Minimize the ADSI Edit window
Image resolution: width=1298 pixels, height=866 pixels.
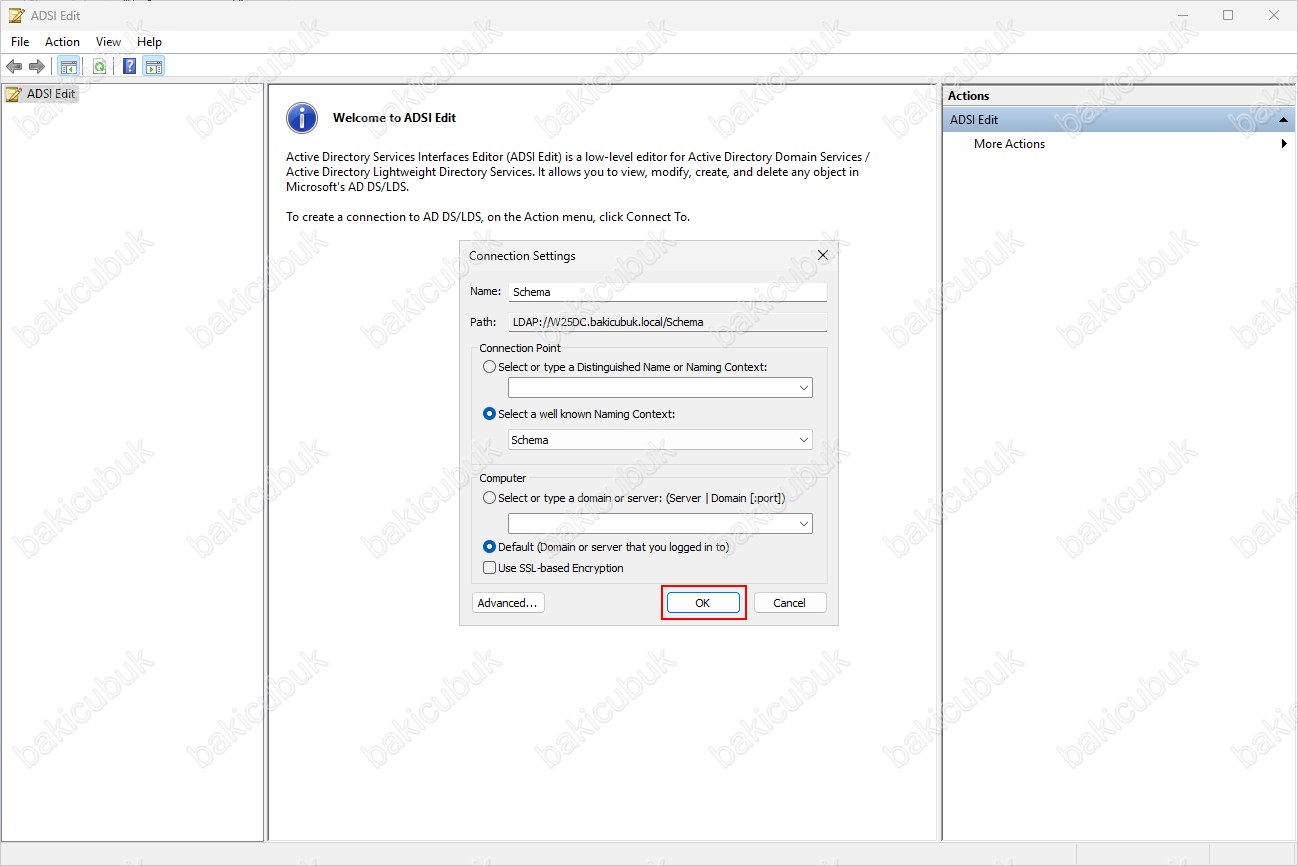pyautogui.click(x=1182, y=15)
